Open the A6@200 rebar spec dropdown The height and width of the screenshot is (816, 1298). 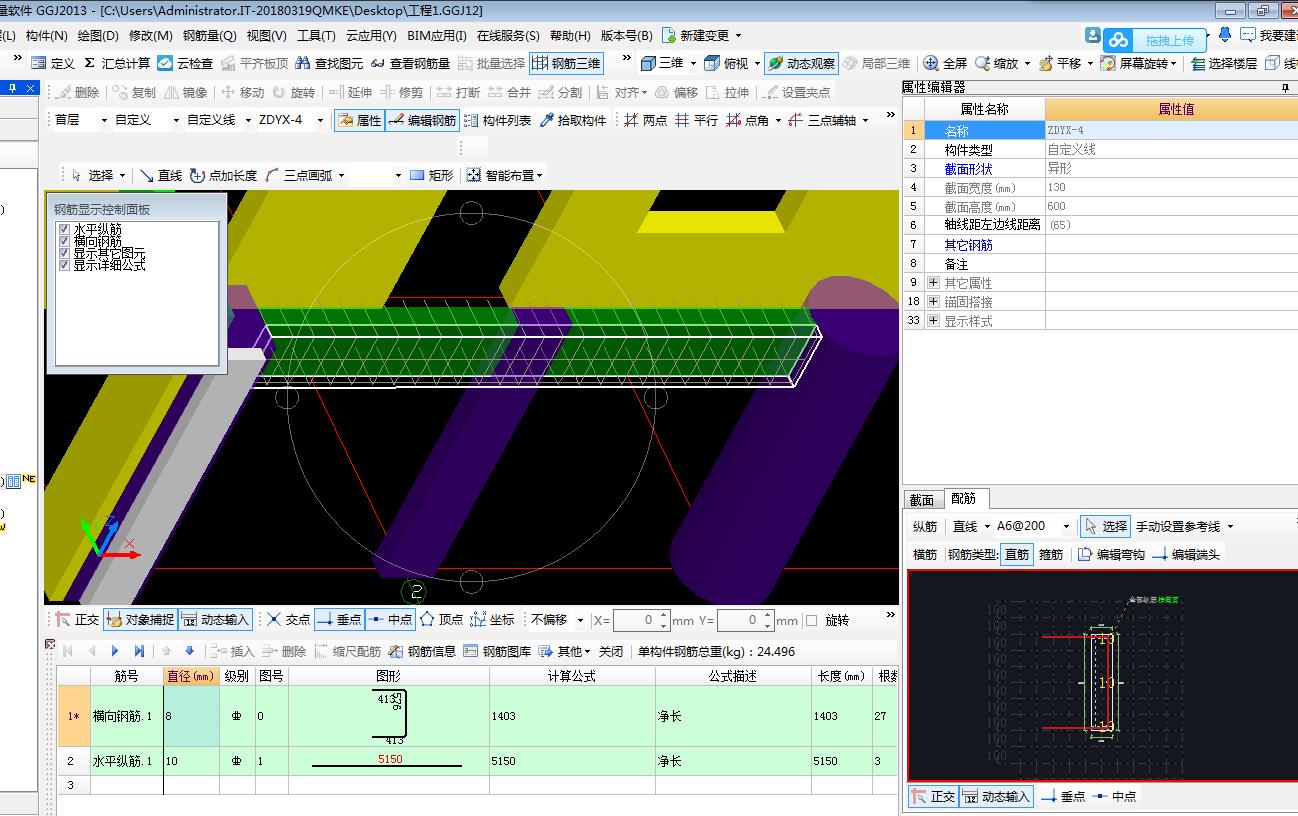(x=1066, y=526)
